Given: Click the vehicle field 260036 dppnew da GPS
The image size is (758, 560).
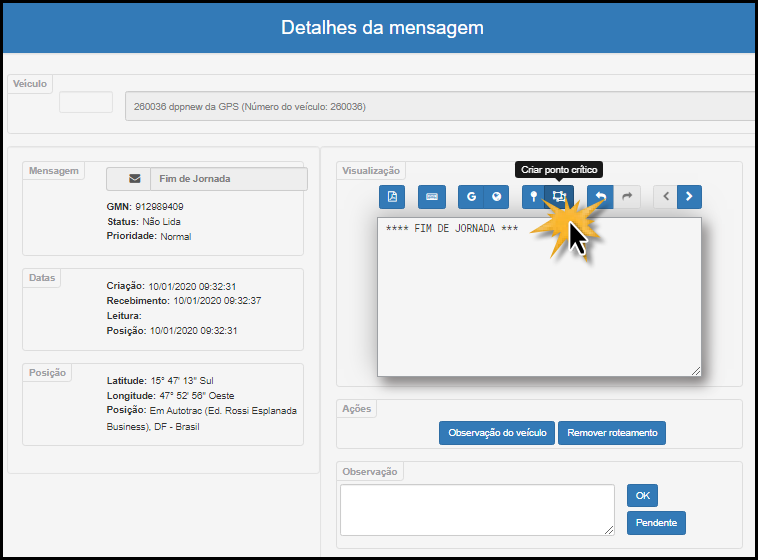Looking at the screenshot, I should coord(441,106).
